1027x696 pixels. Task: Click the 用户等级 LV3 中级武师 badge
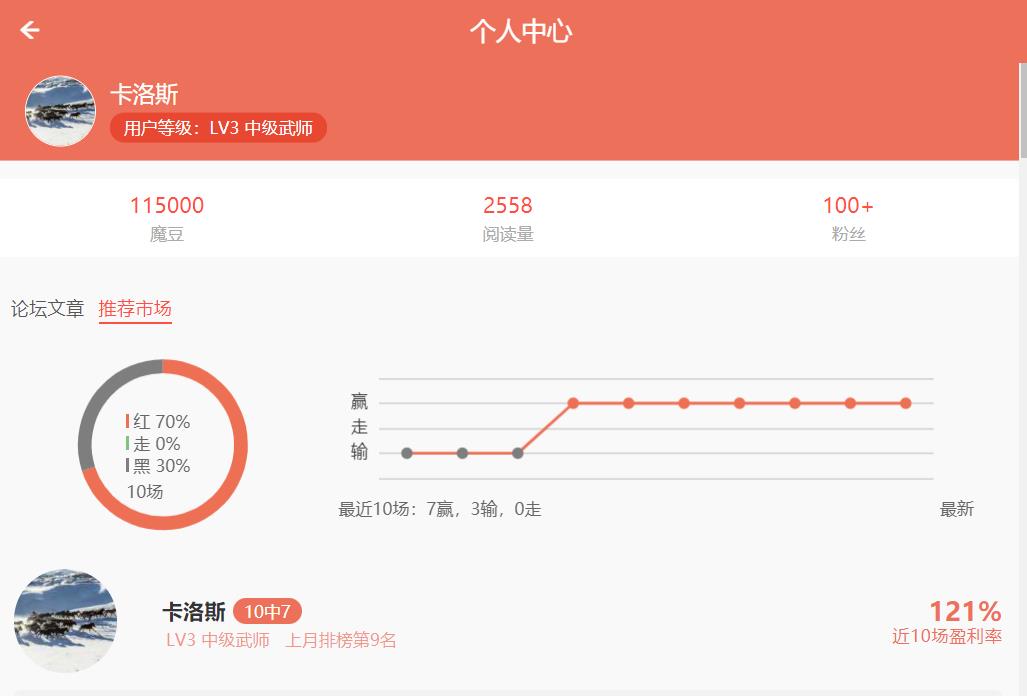tap(218, 128)
